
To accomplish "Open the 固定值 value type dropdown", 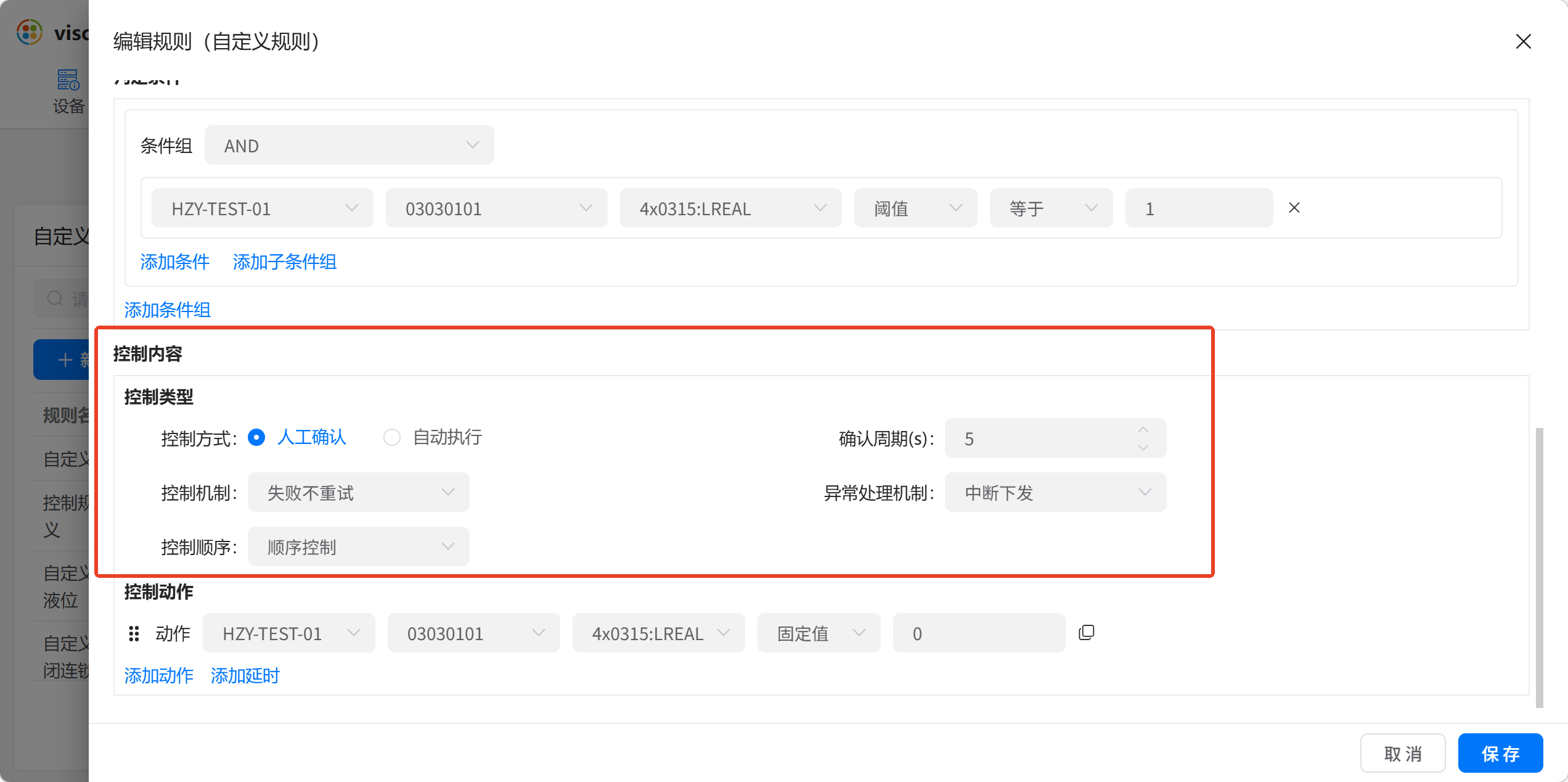I will 819,633.
